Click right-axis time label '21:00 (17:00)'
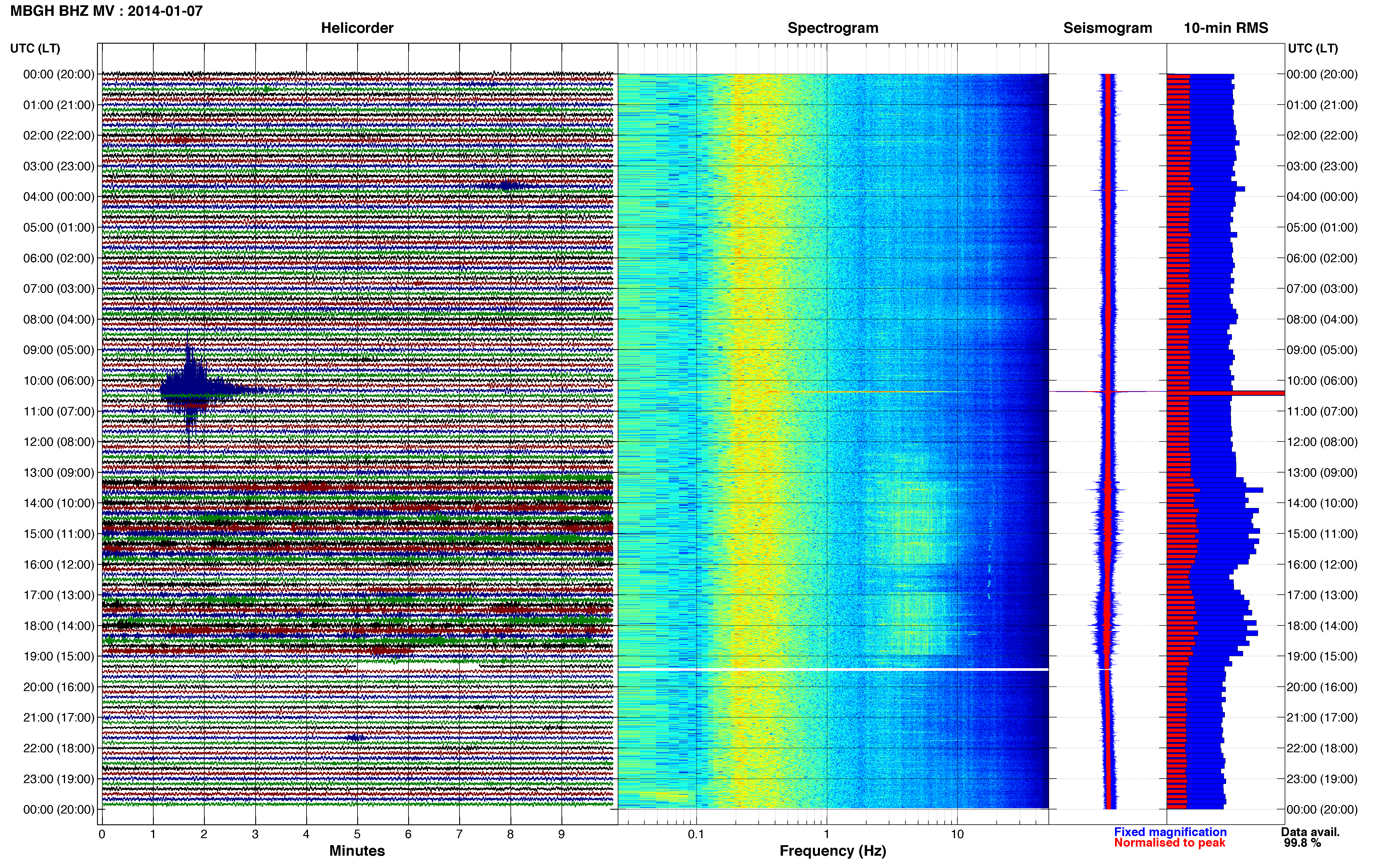1389x868 pixels. 1322,718
